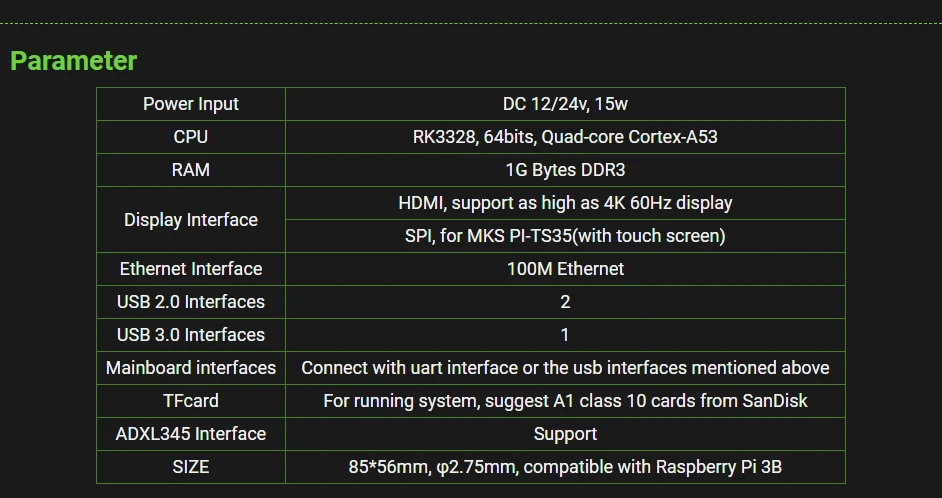The width and height of the screenshot is (942, 498).
Task: Click the Parameter heading
Action: coord(73,60)
